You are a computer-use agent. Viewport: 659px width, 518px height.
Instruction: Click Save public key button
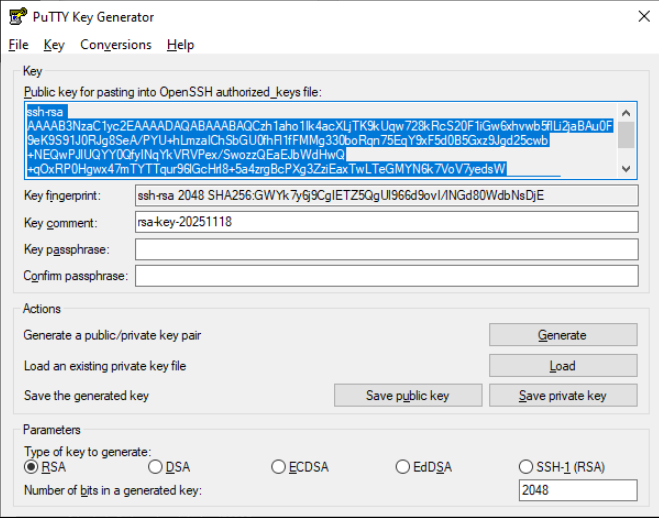click(407, 396)
